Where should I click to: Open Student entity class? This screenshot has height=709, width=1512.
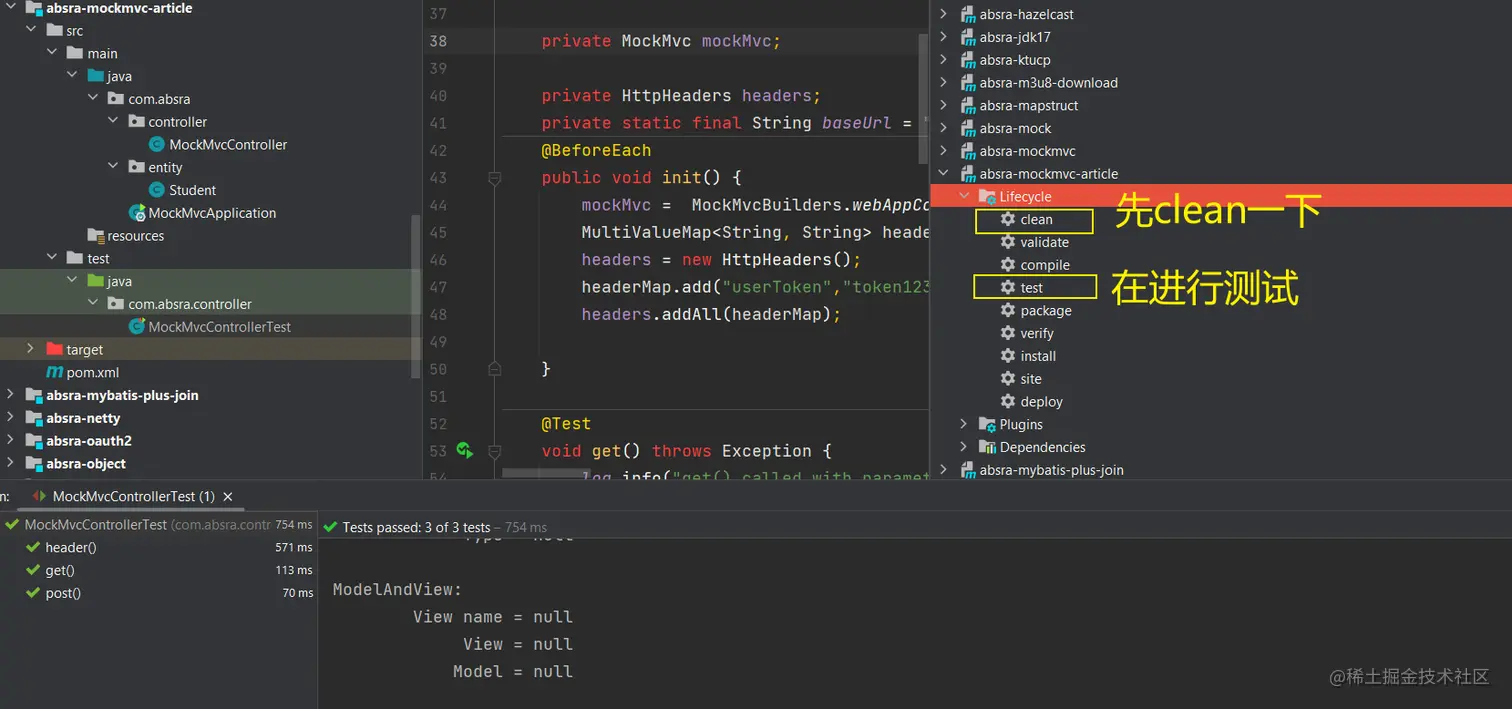click(x=192, y=190)
